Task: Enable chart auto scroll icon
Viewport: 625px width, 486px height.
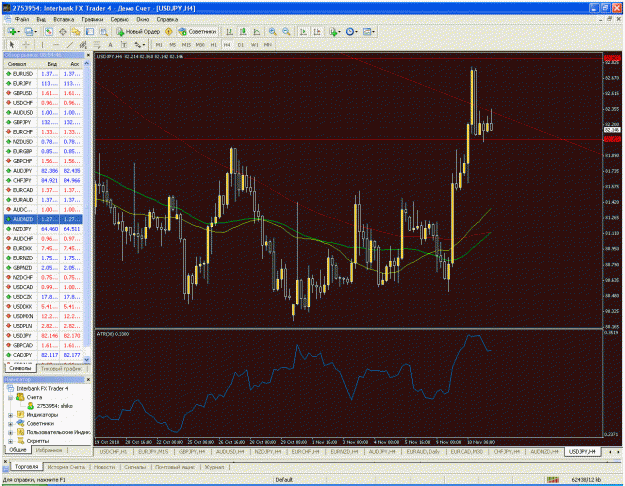Action: pyautogui.click(x=303, y=31)
